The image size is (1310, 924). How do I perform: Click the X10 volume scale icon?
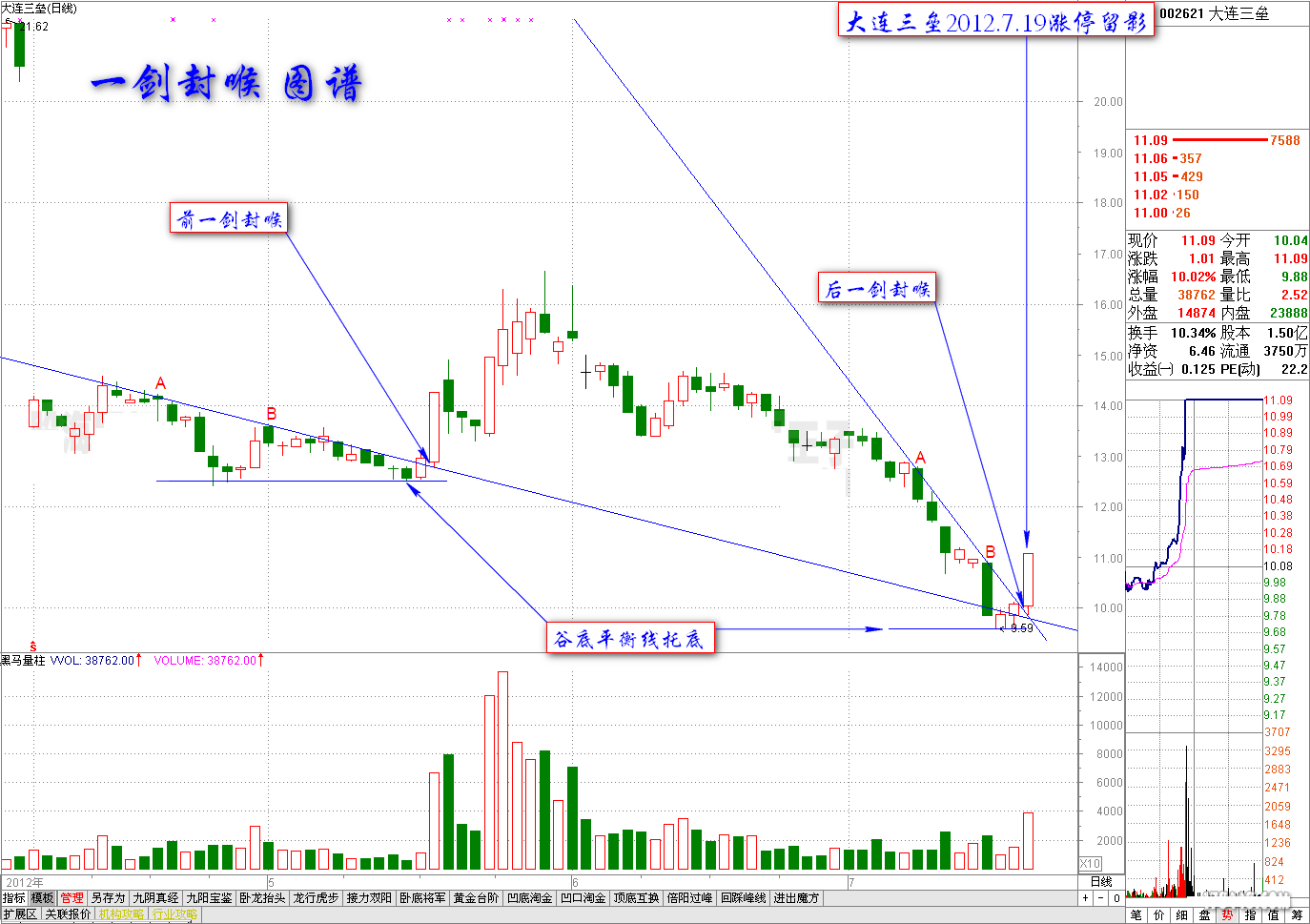click(x=1090, y=863)
